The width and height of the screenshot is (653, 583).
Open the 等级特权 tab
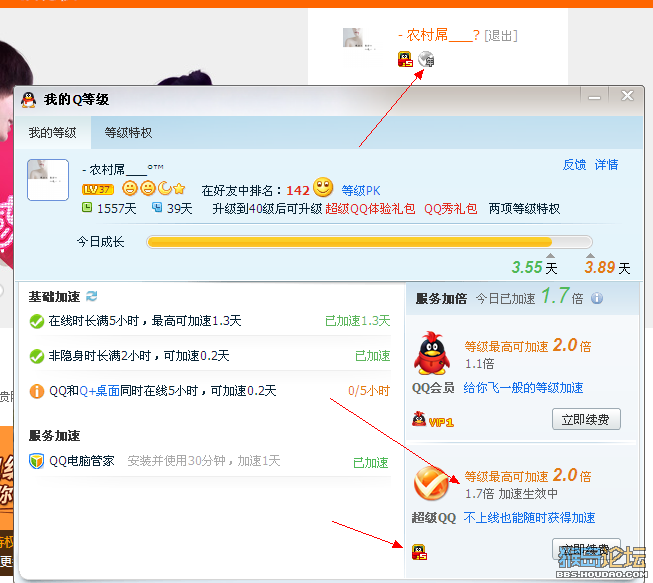tap(128, 133)
